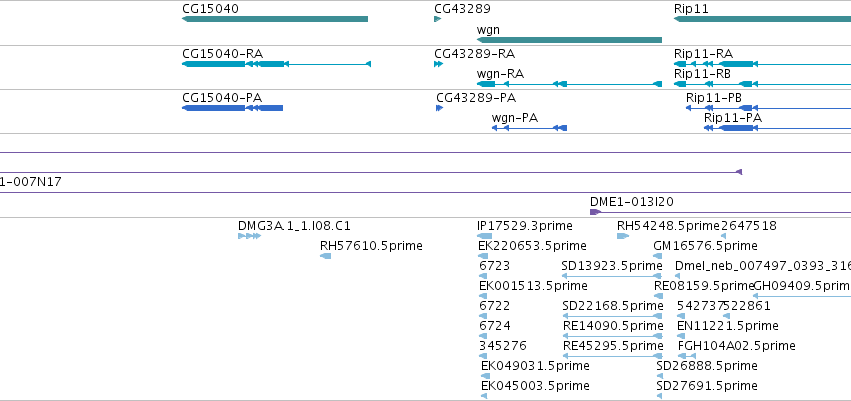Click the Dmel_neb_007497_0393 feature
The height and width of the screenshot is (401, 851).
point(677,276)
